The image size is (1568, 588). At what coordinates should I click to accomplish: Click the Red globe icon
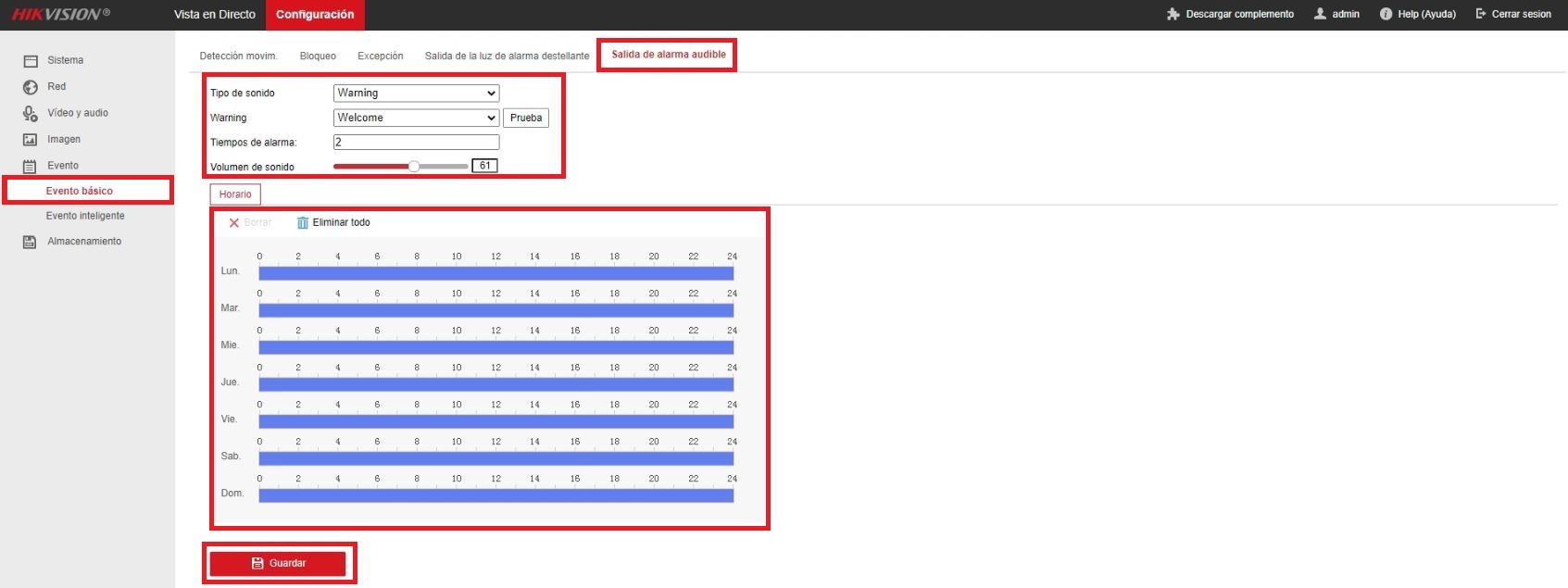(x=31, y=87)
